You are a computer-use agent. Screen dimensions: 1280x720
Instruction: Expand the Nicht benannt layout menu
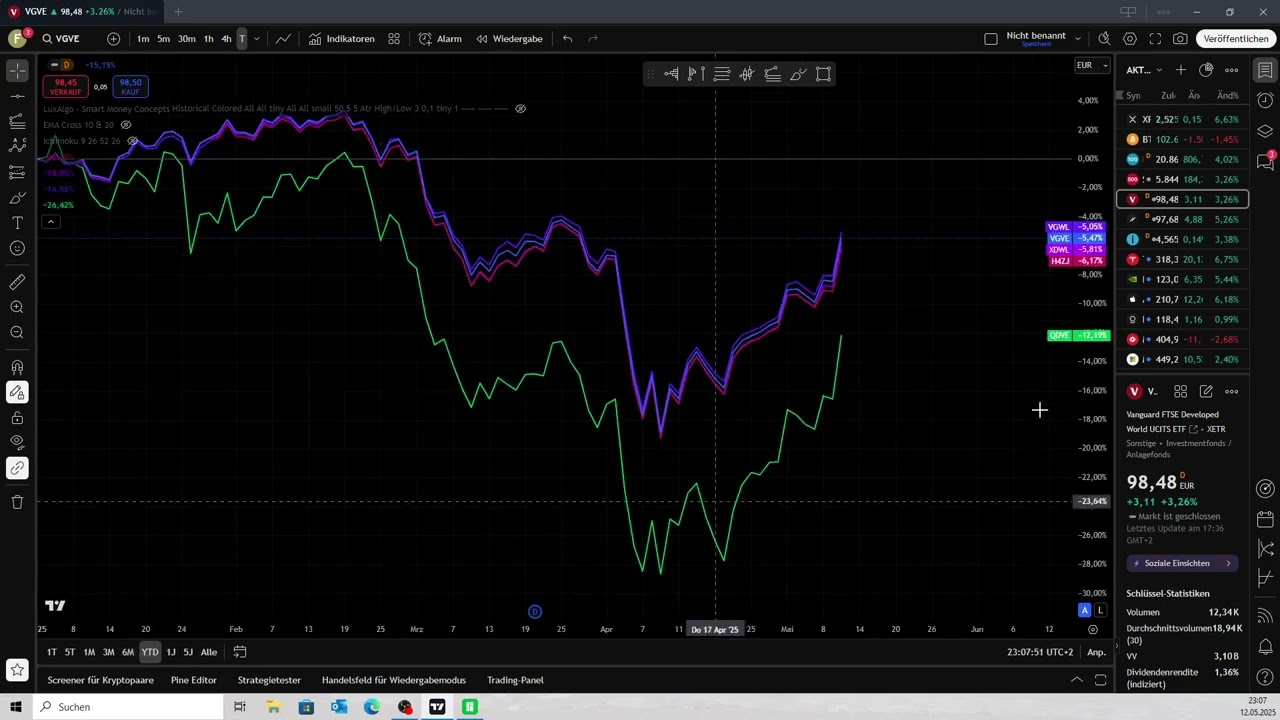(x=1078, y=39)
